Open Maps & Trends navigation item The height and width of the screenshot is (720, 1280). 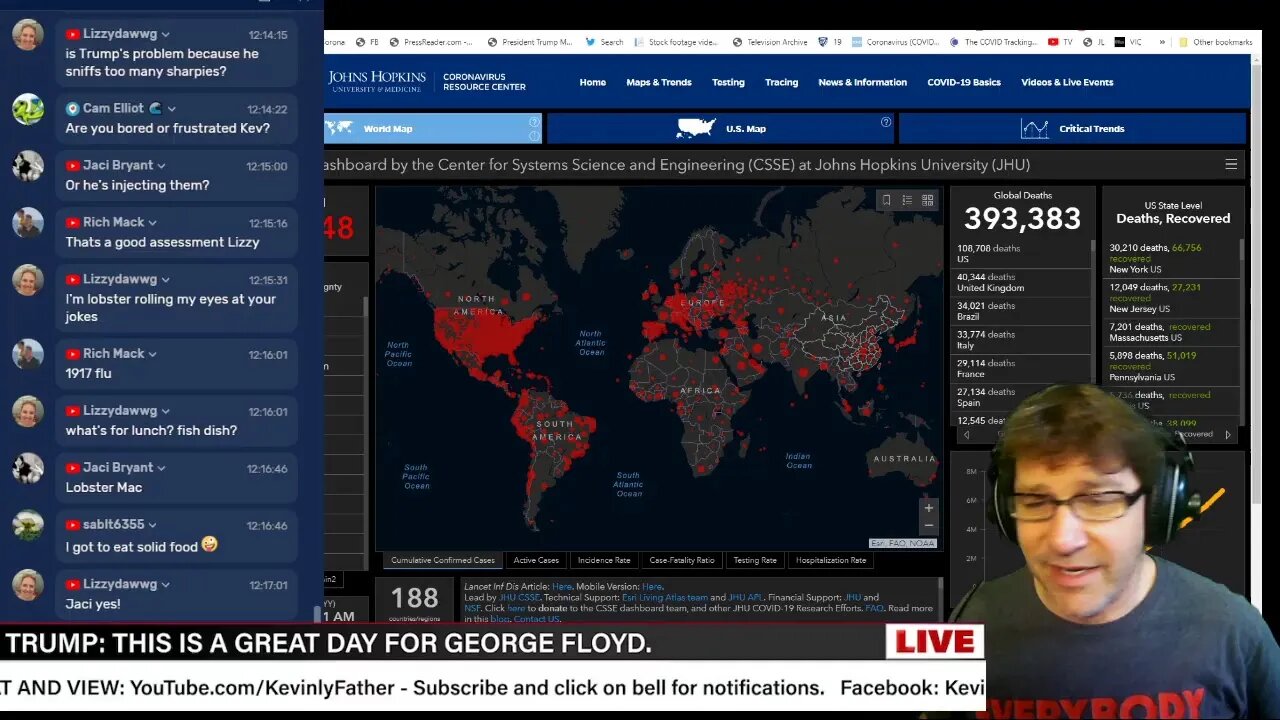(x=658, y=82)
